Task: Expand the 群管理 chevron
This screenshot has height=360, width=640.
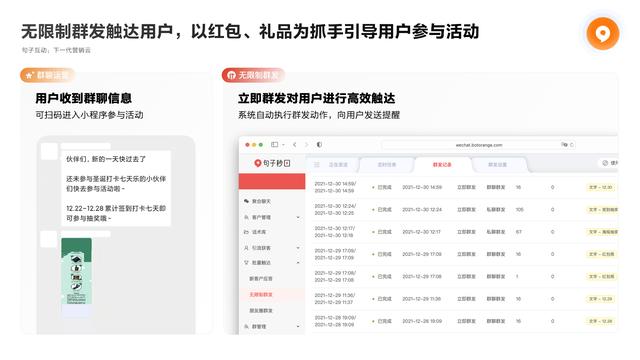Action: click(298, 327)
